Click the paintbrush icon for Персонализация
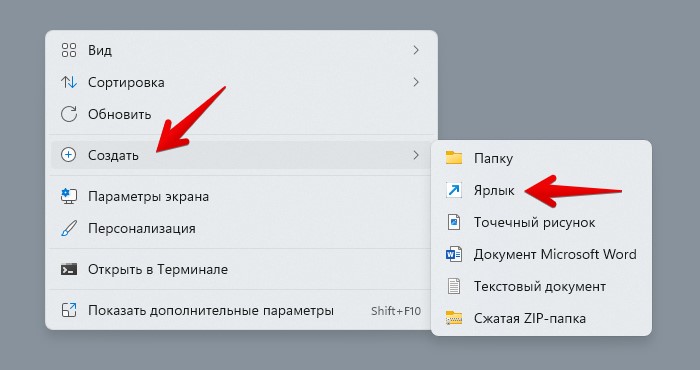The height and width of the screenshot is (370, 700). pos(69,229)
